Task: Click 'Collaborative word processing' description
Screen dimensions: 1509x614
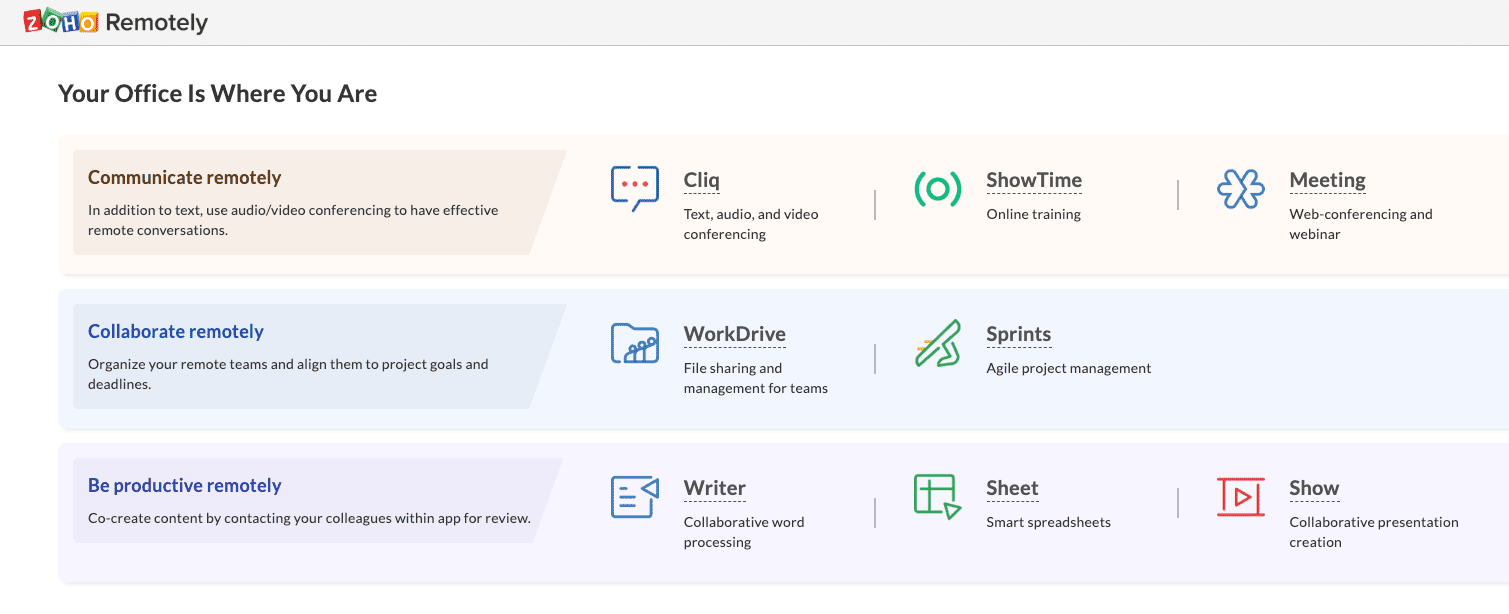Action: 744,532
